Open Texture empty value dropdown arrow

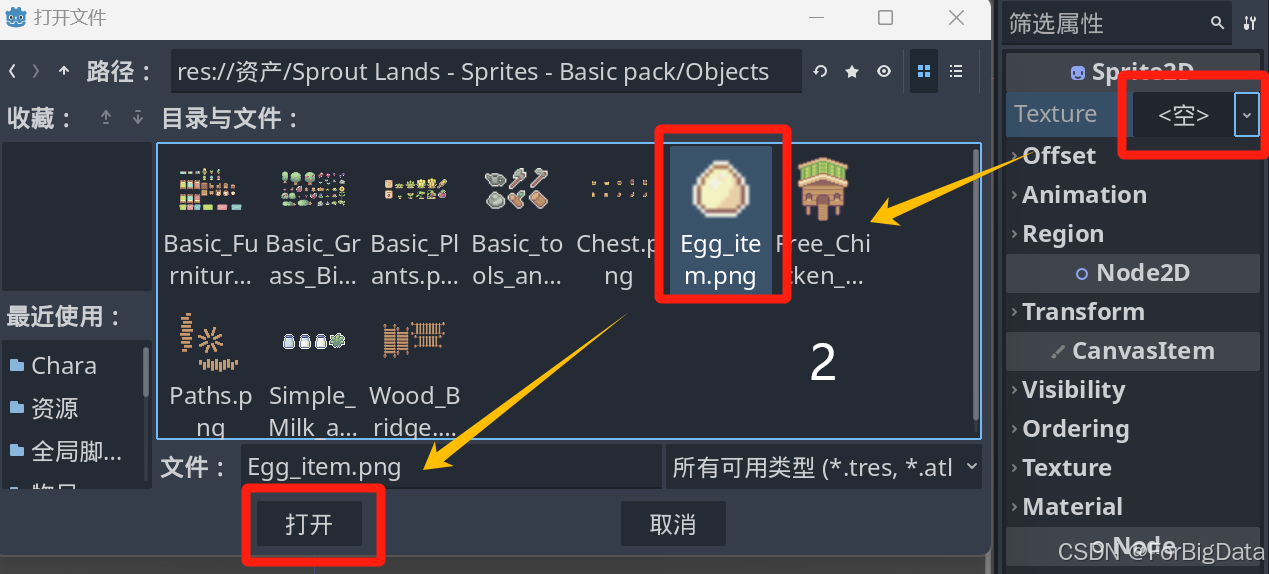pos(1246,115)
